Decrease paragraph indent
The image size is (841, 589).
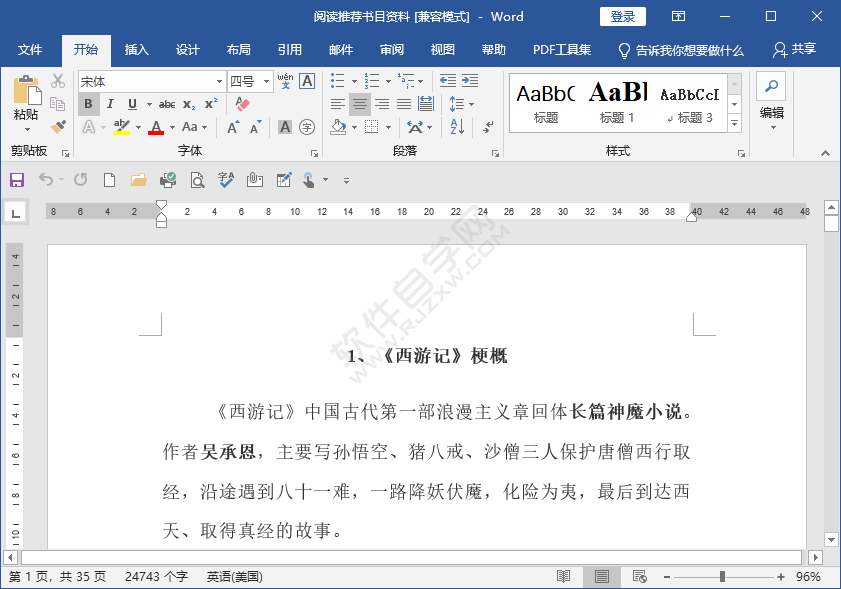pyautogui.click(x=447, y=81)
